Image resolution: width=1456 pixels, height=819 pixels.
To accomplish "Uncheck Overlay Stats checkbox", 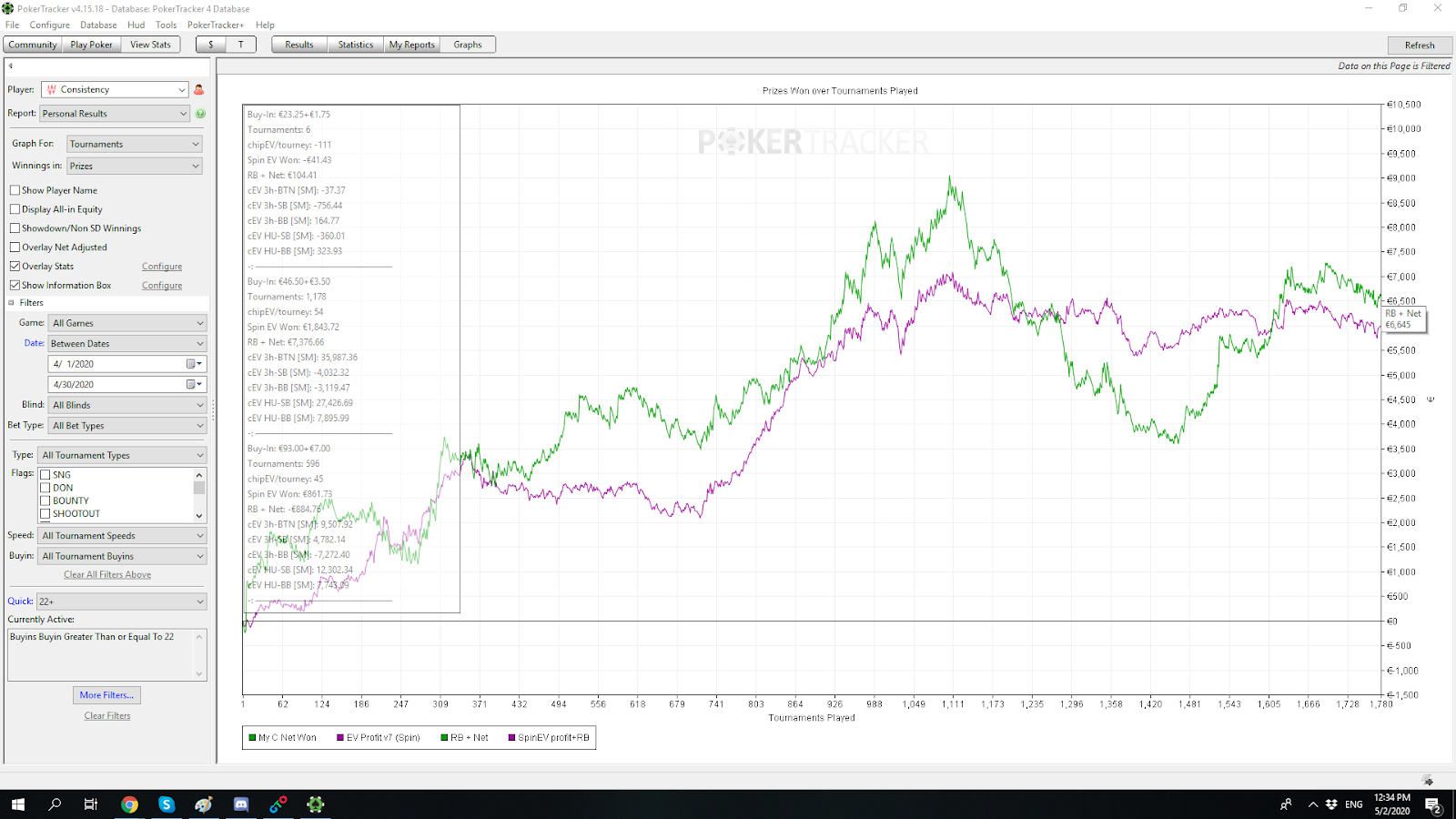I will pyautogui.click(x=15, y=267).
